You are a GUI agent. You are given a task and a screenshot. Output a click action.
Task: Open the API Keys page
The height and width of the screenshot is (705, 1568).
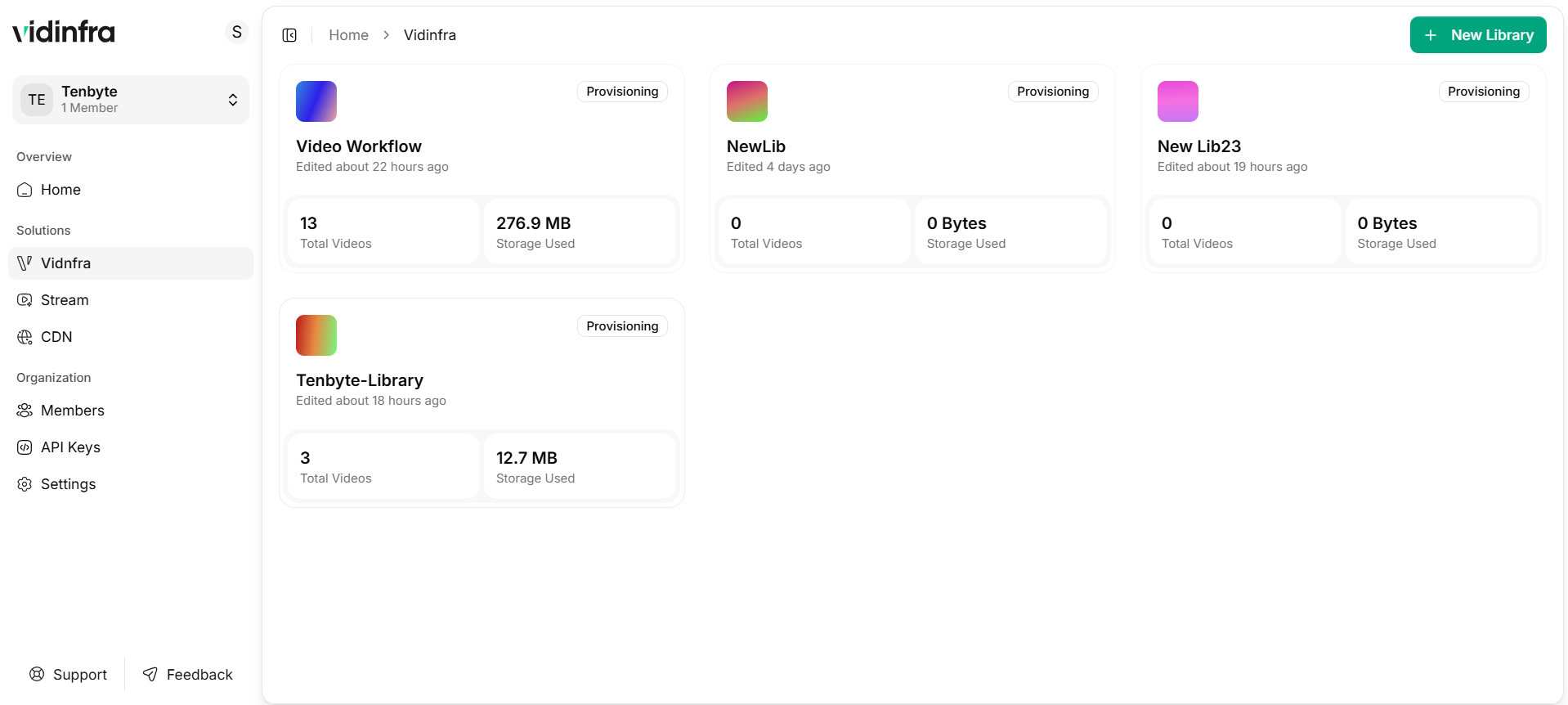pyautogui.click(x=131, y=447)
